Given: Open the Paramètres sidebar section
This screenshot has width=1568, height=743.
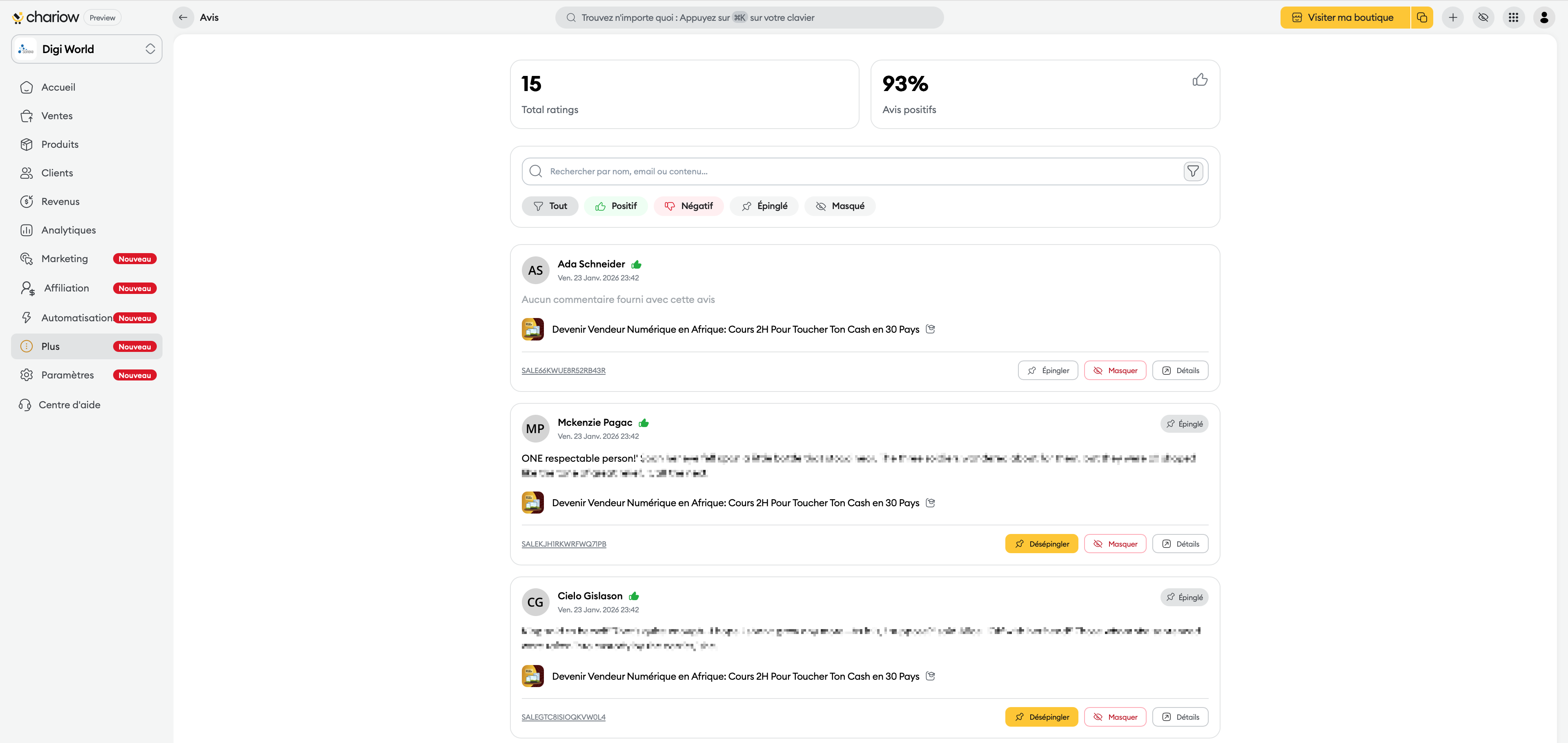Looking at the screenshot, I should [67, 376].
